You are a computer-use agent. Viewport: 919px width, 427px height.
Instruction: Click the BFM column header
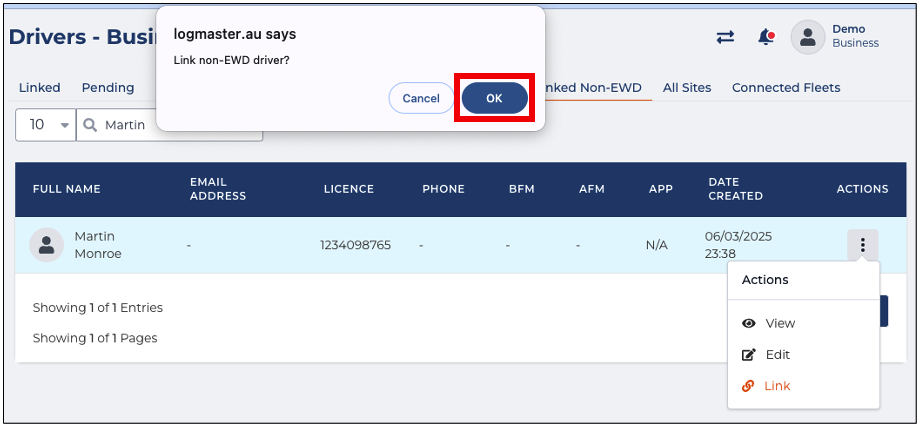coord(522,189)
